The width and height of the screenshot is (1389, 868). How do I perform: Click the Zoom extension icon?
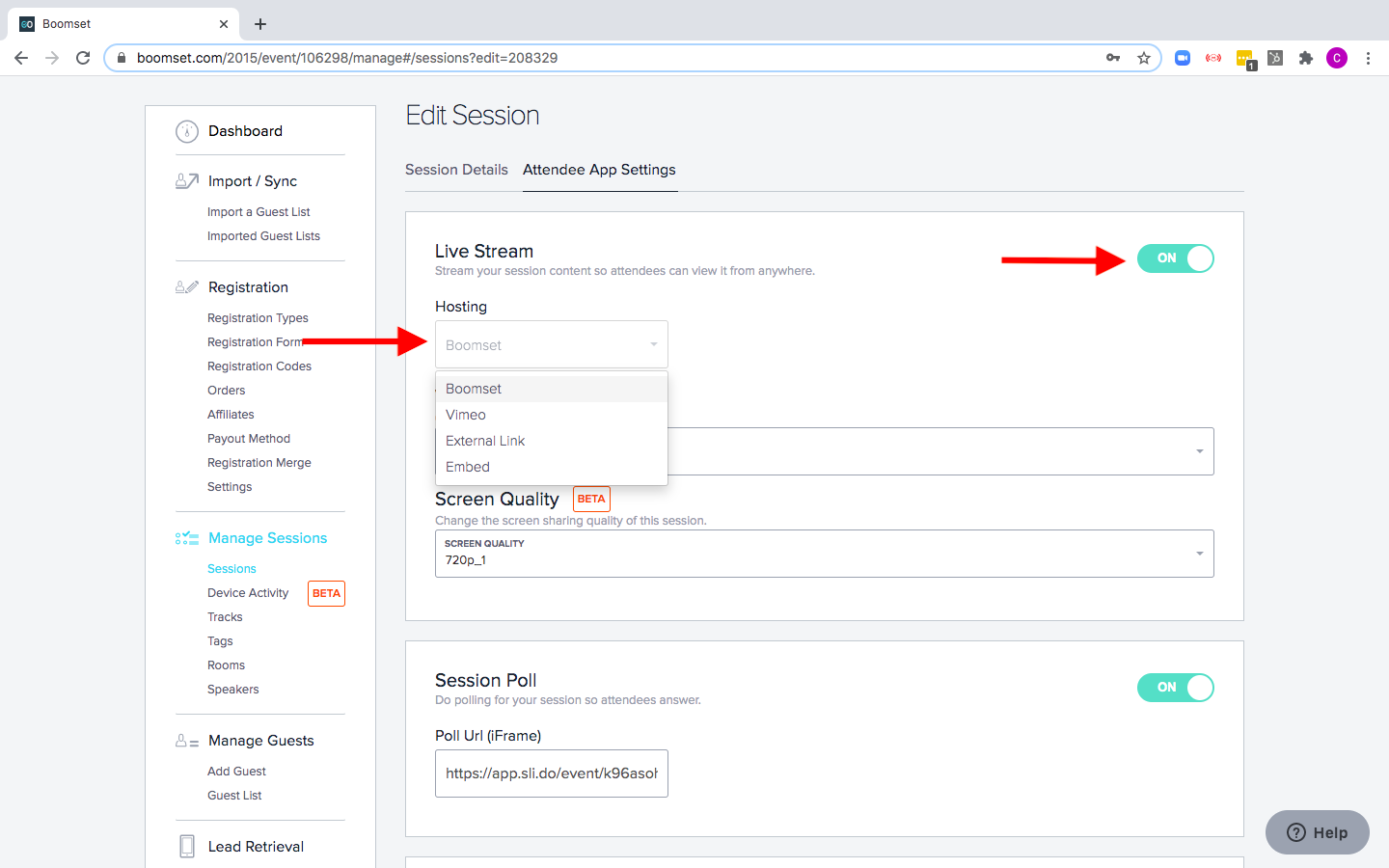pyautogui.click(x=1183, y=58)
